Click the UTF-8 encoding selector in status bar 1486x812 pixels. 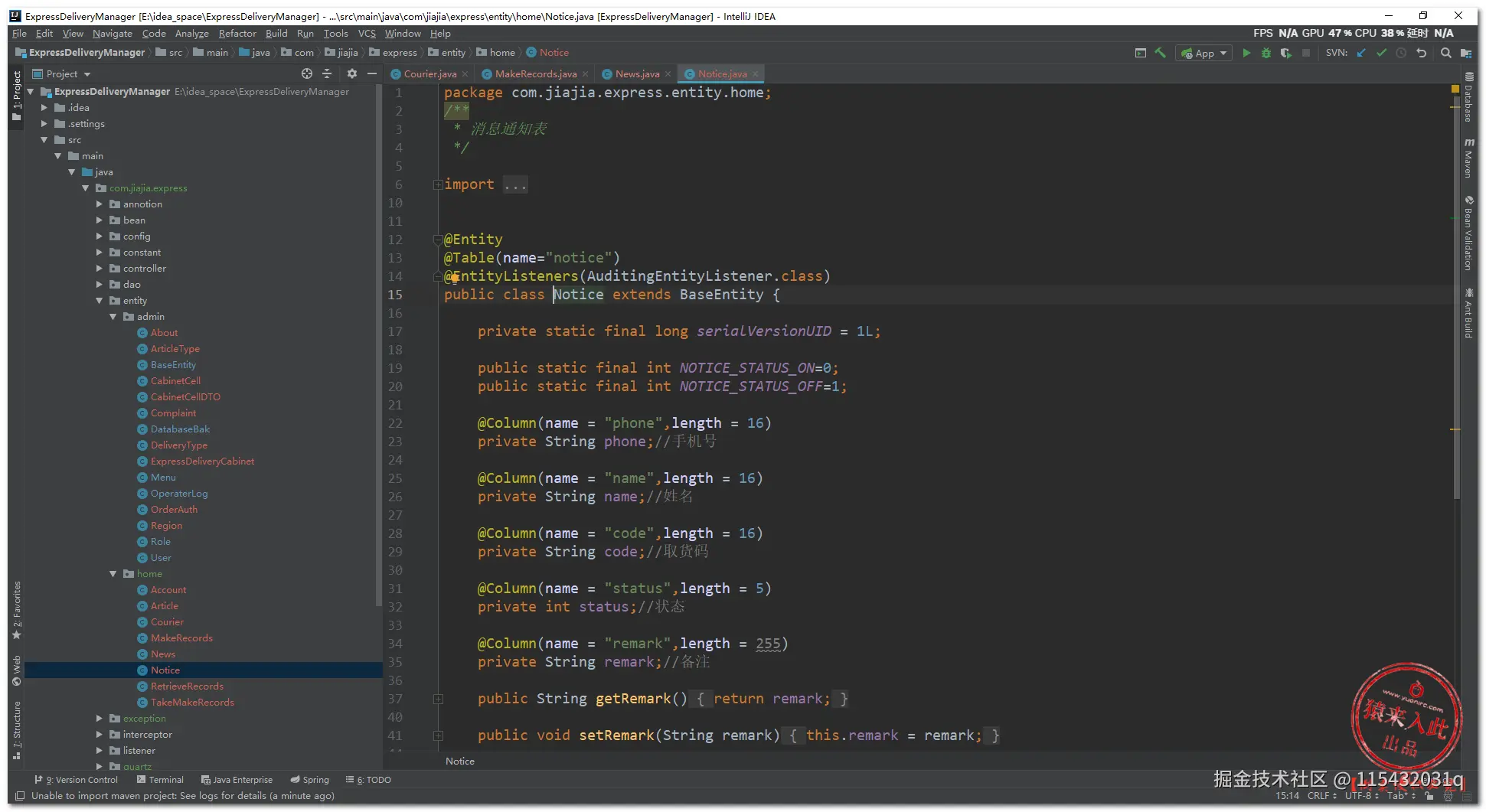tap(1359, 796)
